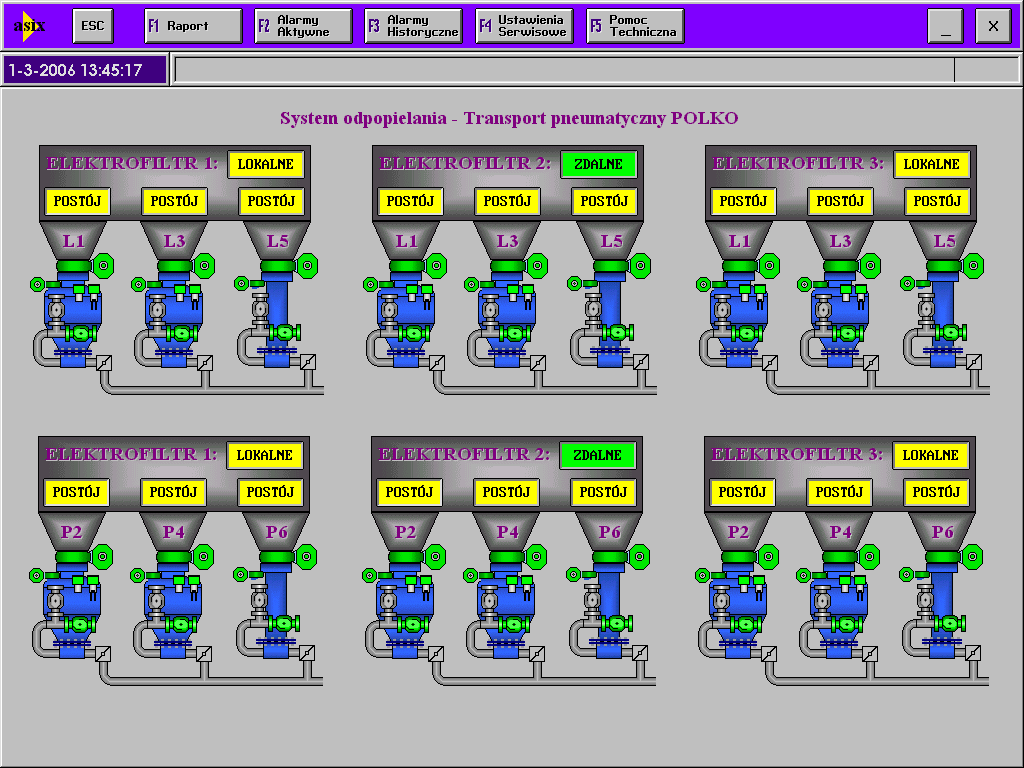Click POSTÓJ status above L5 in Elektrofiltr 2
Image resolution: width=1024 pixels, height=768 pixels.
[604, 201]
